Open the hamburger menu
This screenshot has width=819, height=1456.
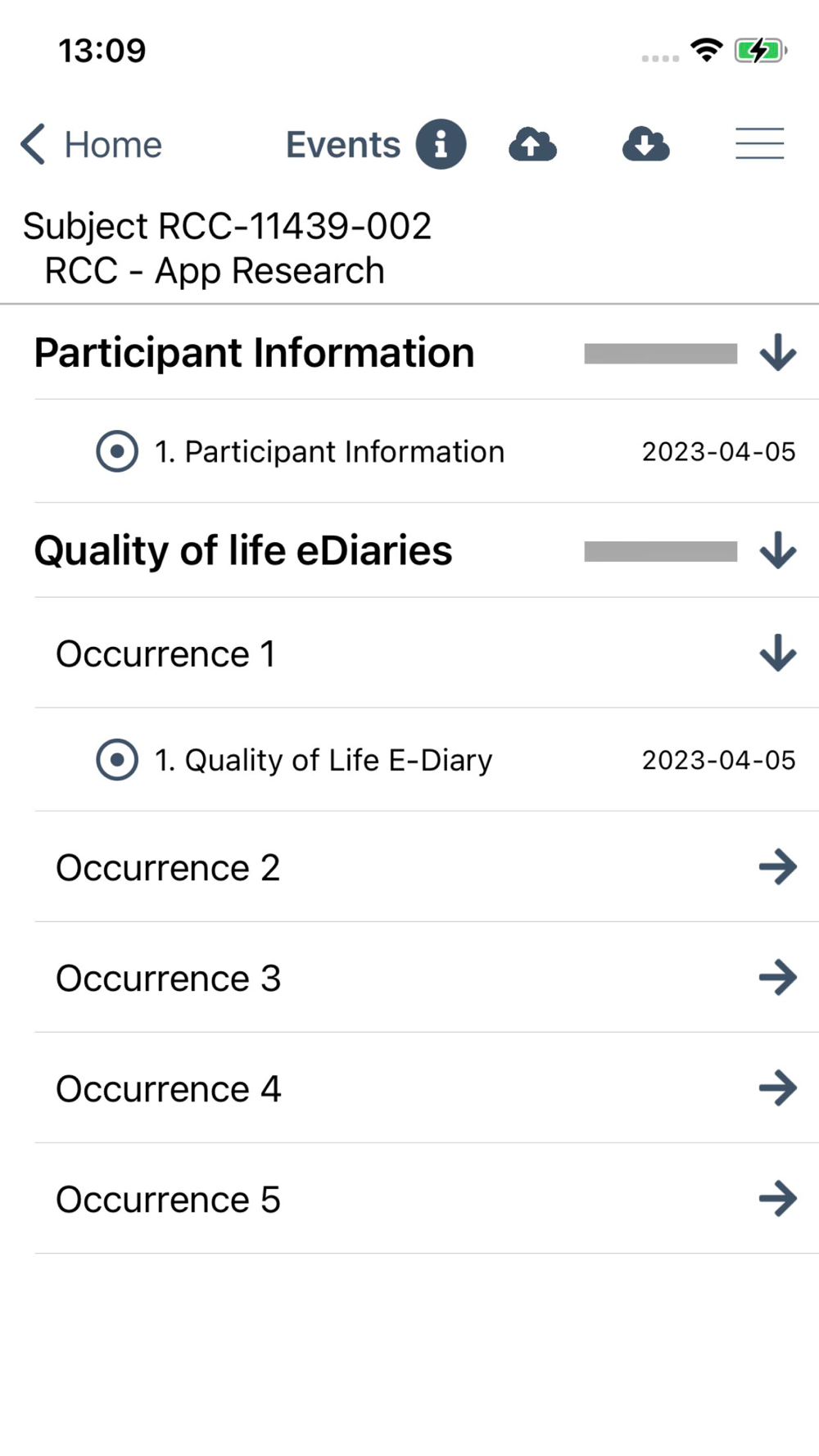tap(759, 144)
